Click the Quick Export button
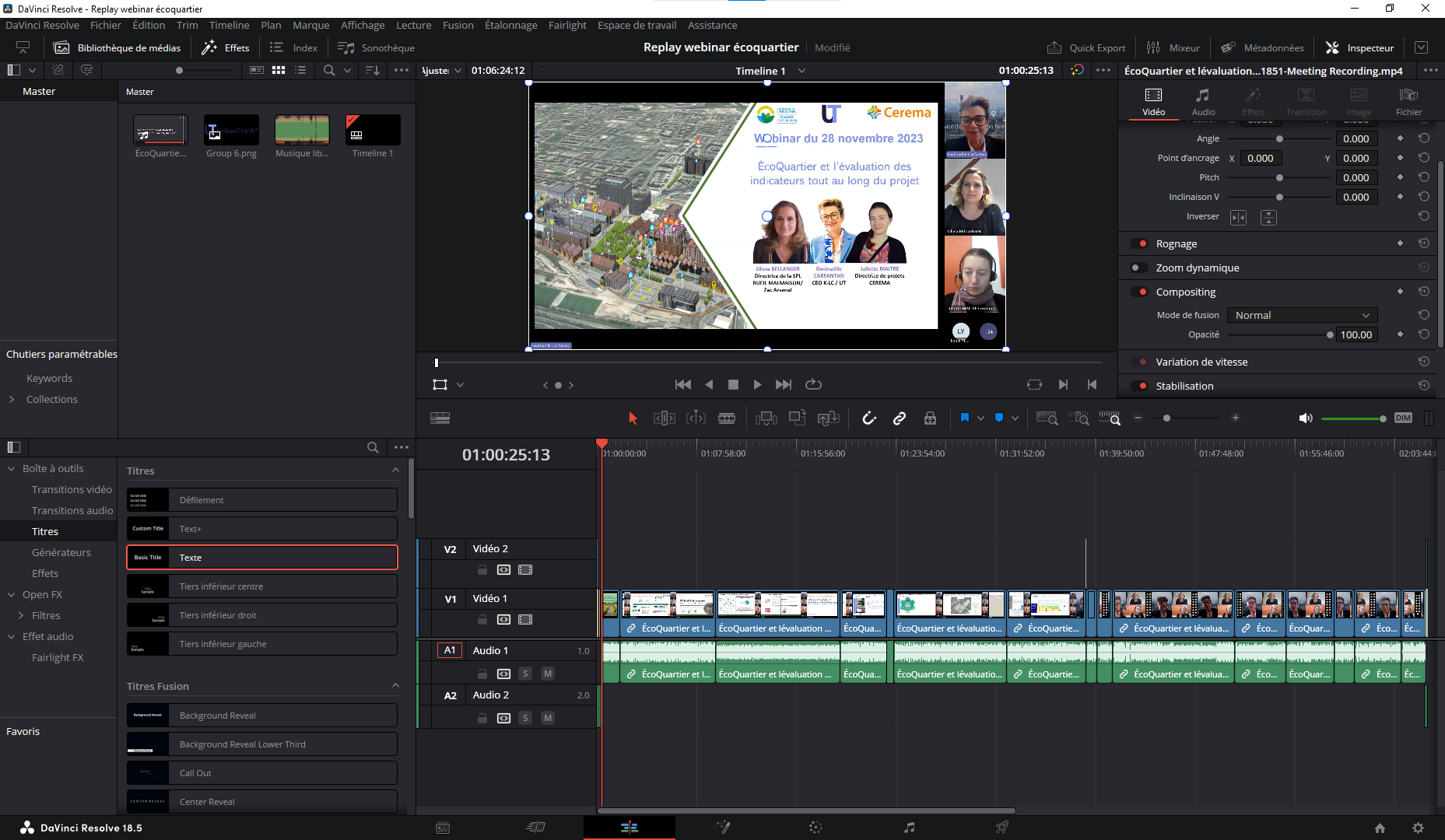 1087,47
